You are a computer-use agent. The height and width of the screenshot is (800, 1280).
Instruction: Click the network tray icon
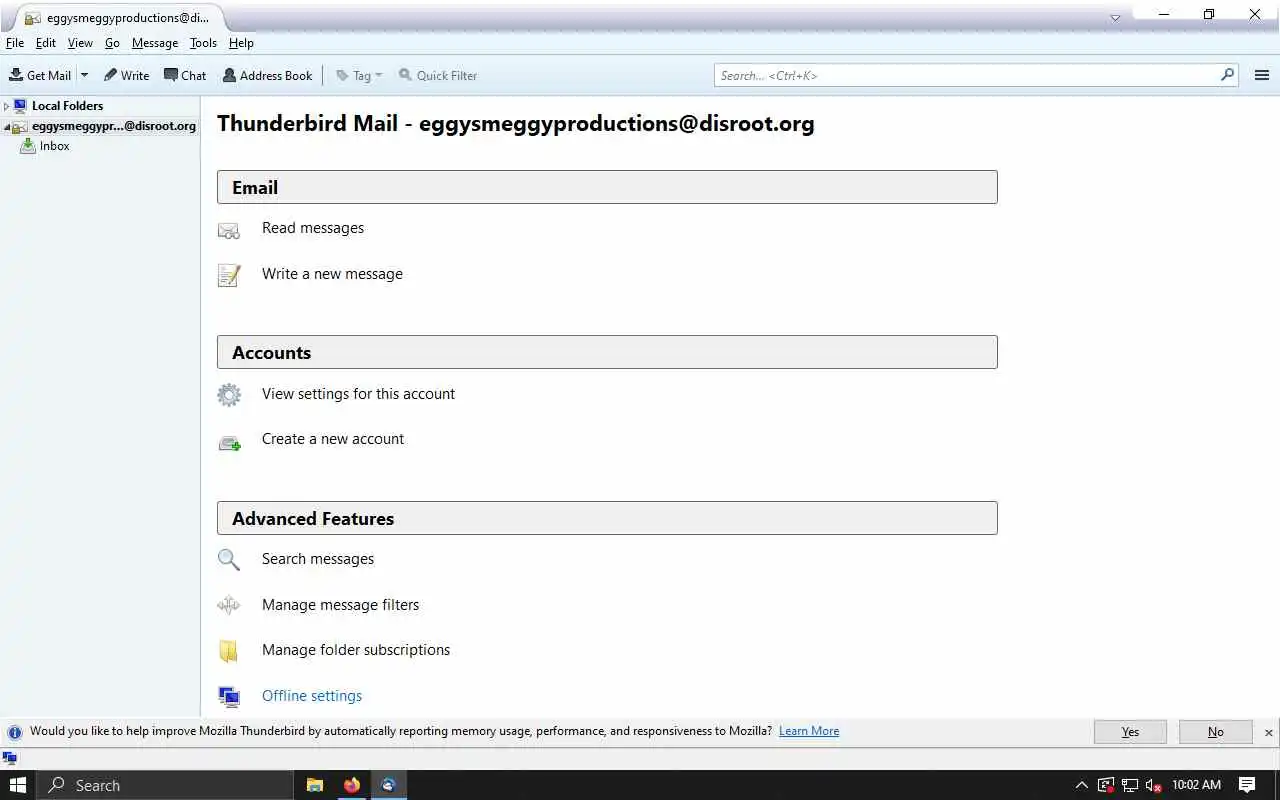(1130, 785)
